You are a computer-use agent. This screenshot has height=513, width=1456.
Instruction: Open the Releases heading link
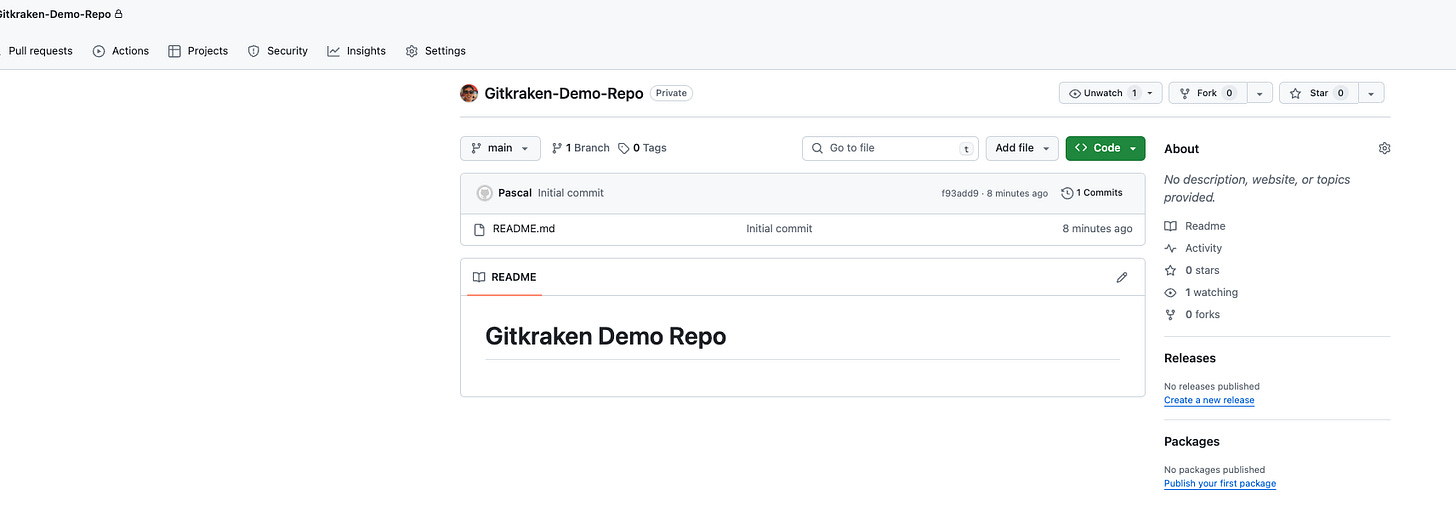pos(1190,358)
